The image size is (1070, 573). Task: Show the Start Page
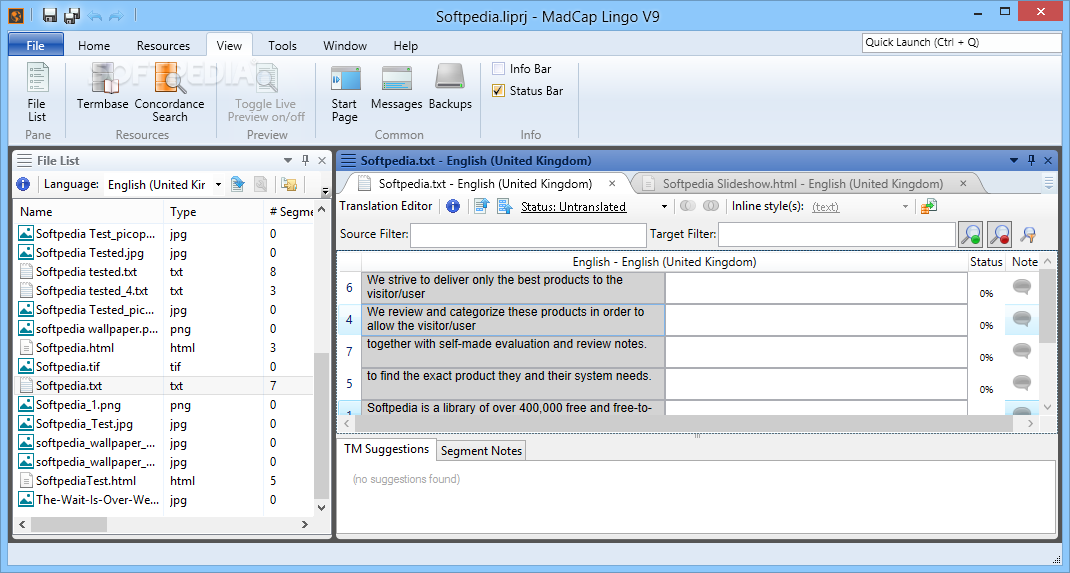[345, 92]
